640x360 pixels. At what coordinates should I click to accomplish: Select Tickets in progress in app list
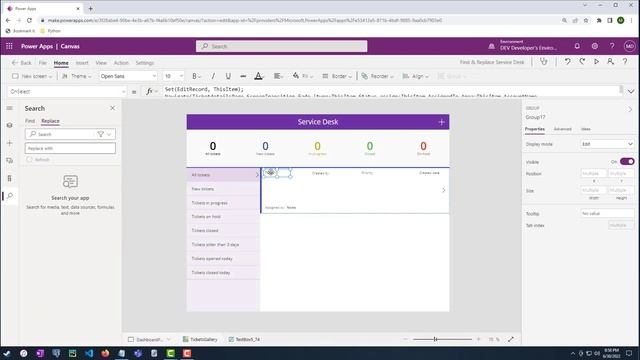pyautogui.click(x=210, y=203)
